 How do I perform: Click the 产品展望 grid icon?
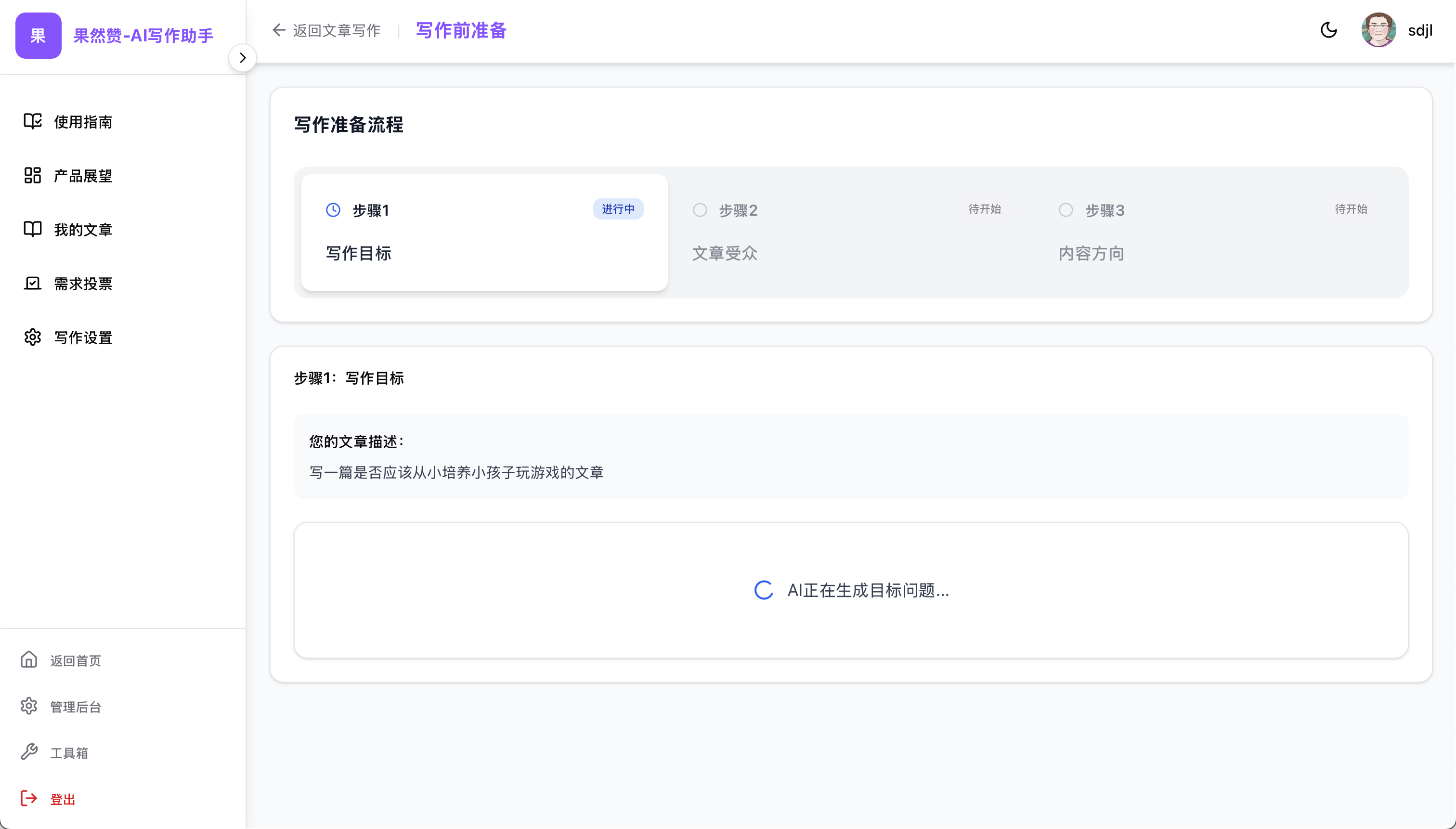(x=32, y=175)
